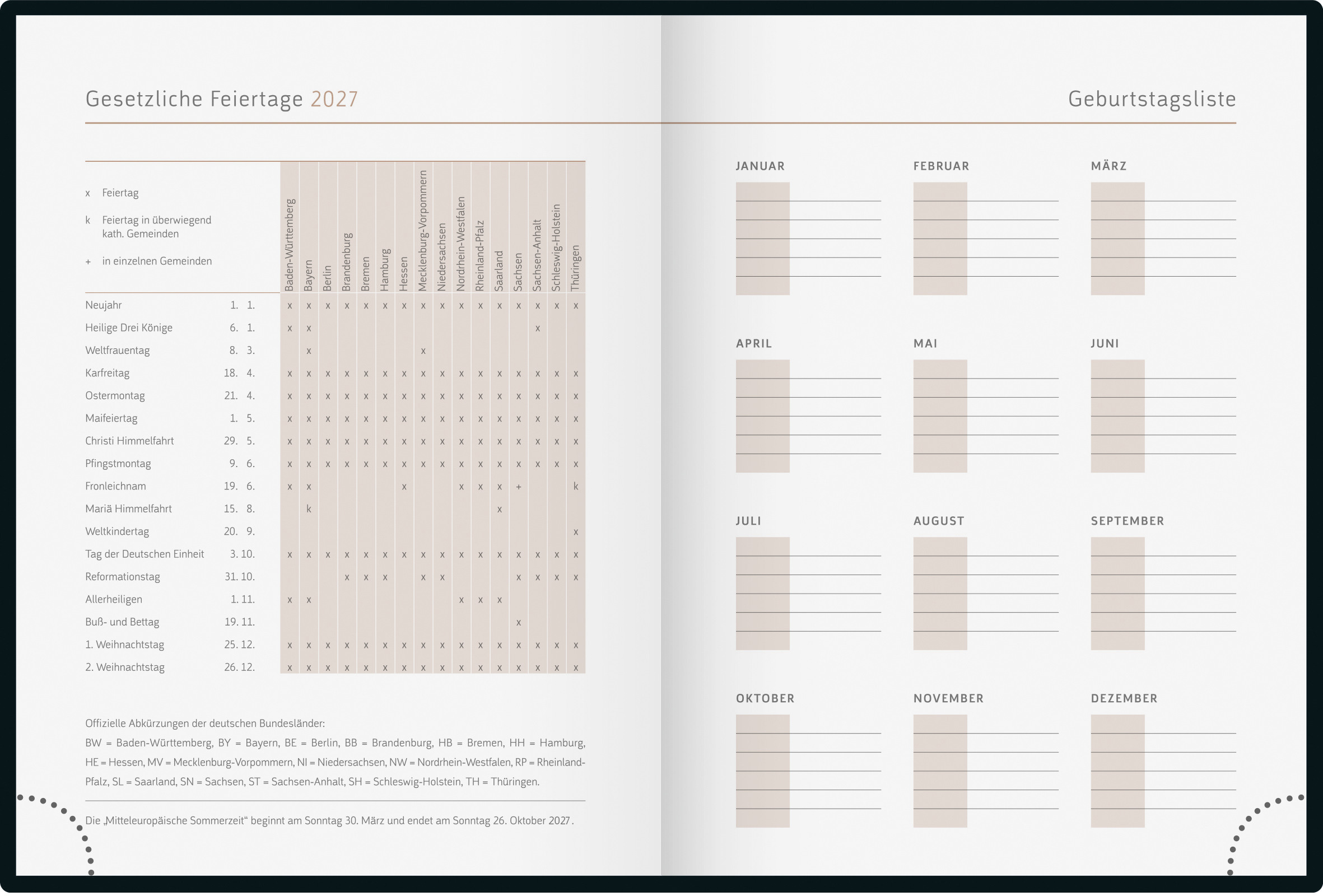Click the JANUAR month heading
Image resolution: width=1323 pixels, height=896 pixels.
[760, 166]
